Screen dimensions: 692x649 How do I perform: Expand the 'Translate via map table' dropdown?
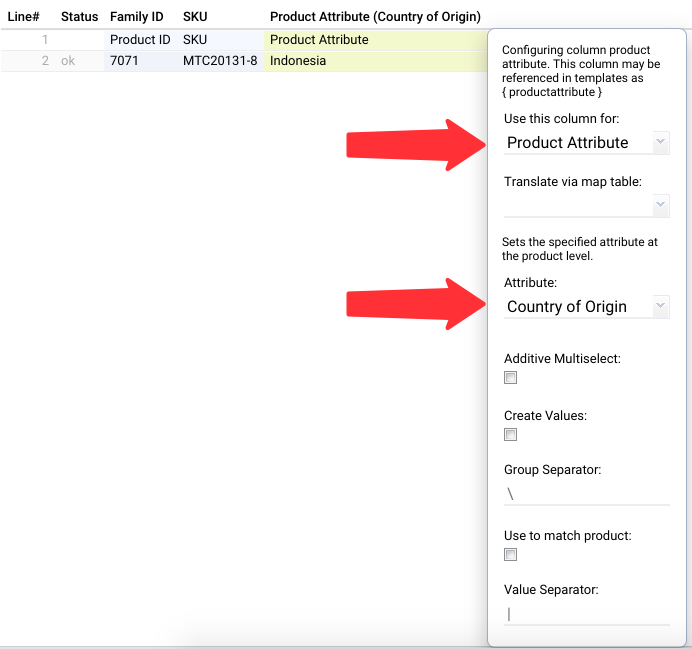(661, 205)
